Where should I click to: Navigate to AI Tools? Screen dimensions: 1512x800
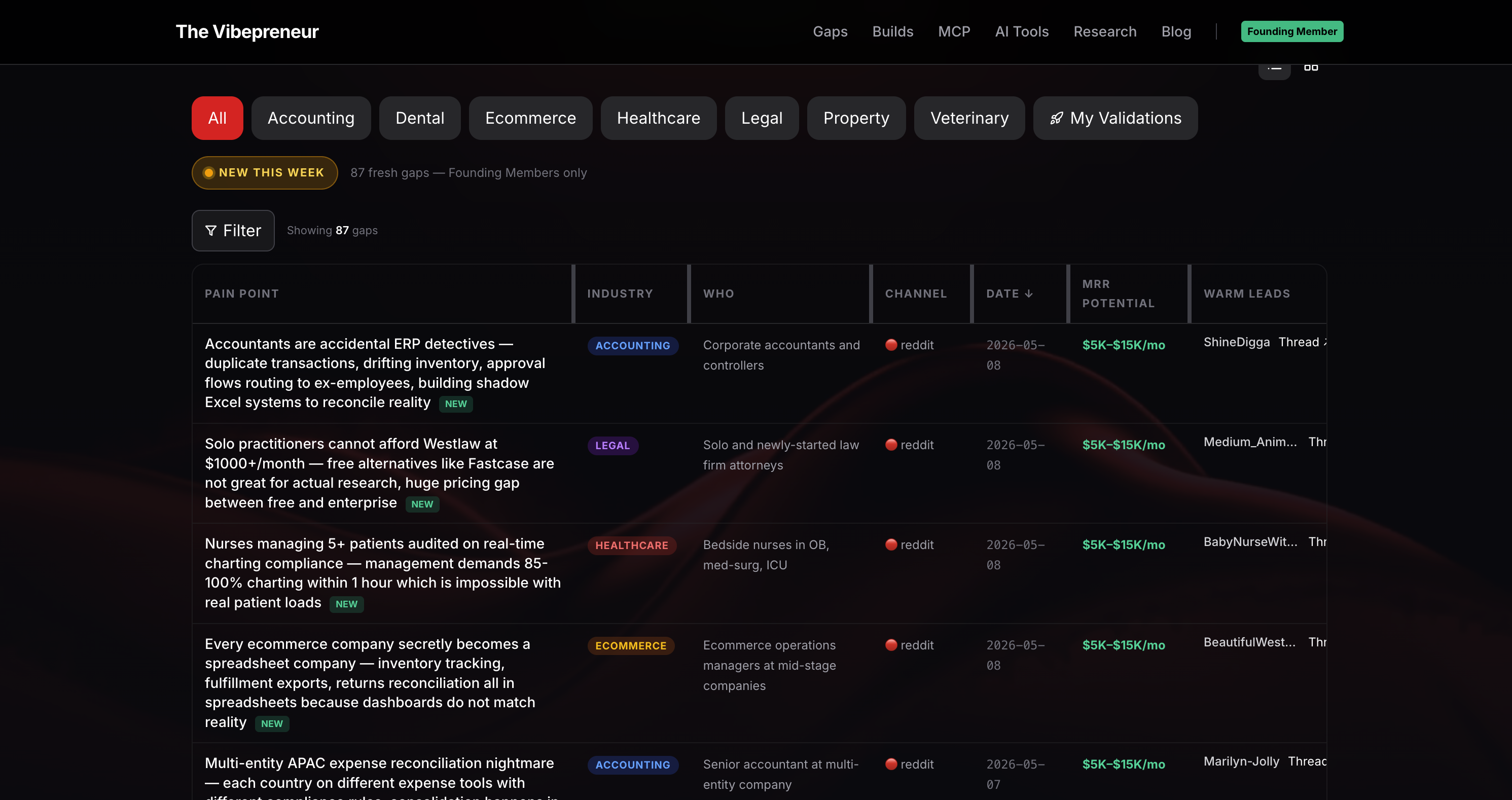coord(1021,32)
